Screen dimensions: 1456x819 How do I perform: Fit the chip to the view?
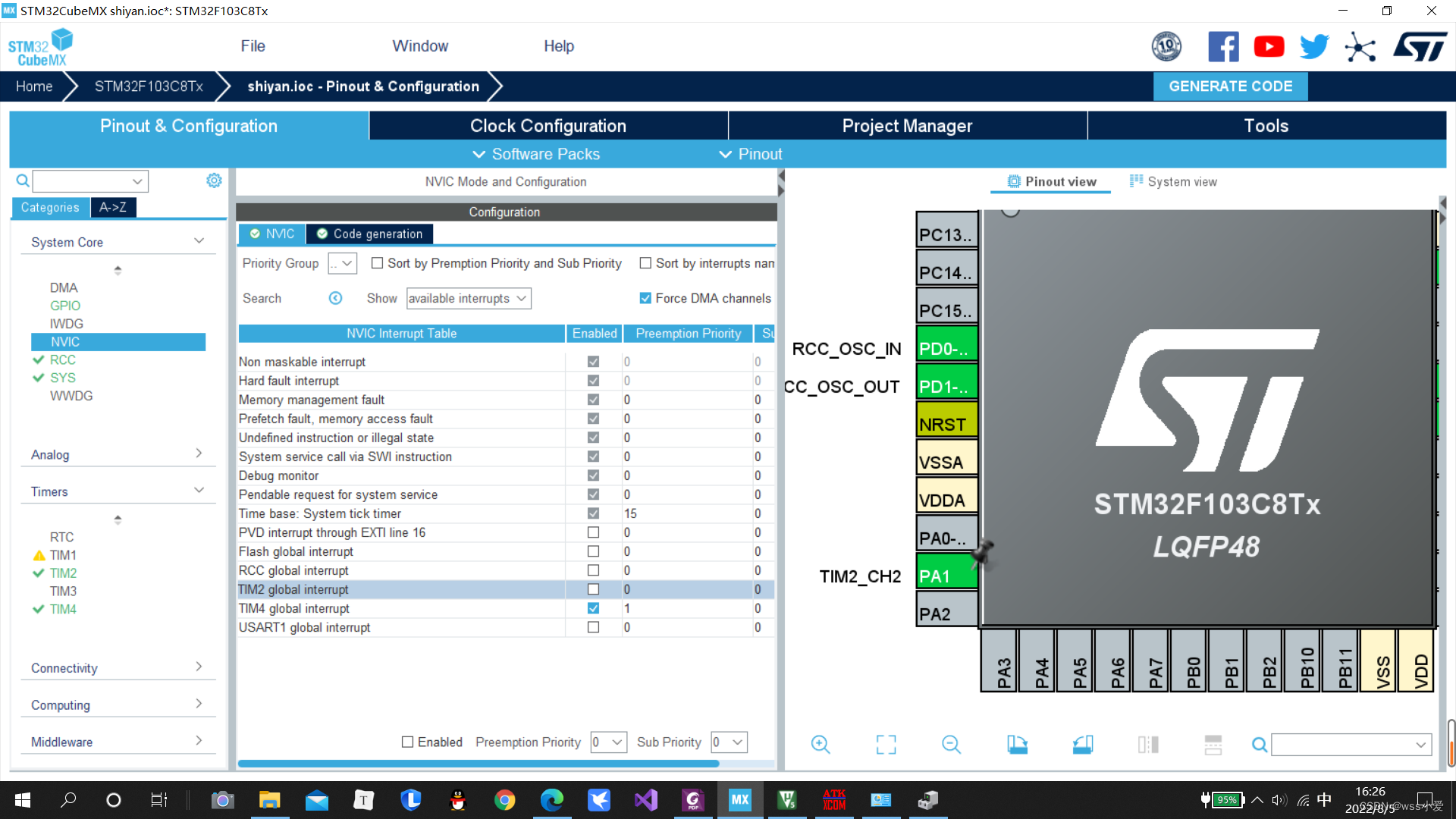[x=886, y=745]
